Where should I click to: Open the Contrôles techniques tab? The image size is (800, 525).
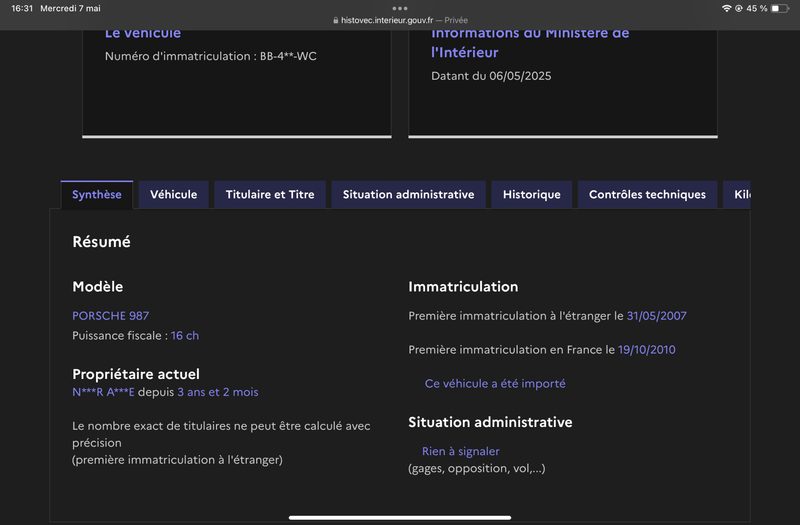tap(647, 195)
